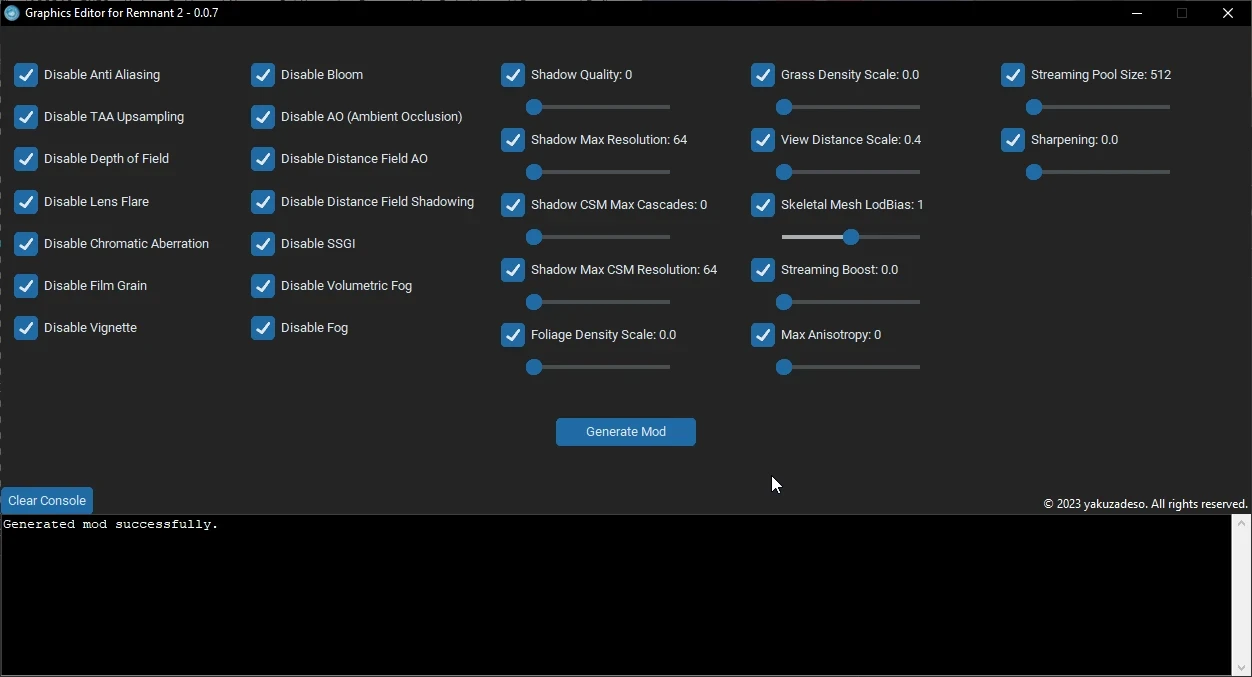
Task: Click the yakuzadeso copyright text
Action: coord(1145,504)
